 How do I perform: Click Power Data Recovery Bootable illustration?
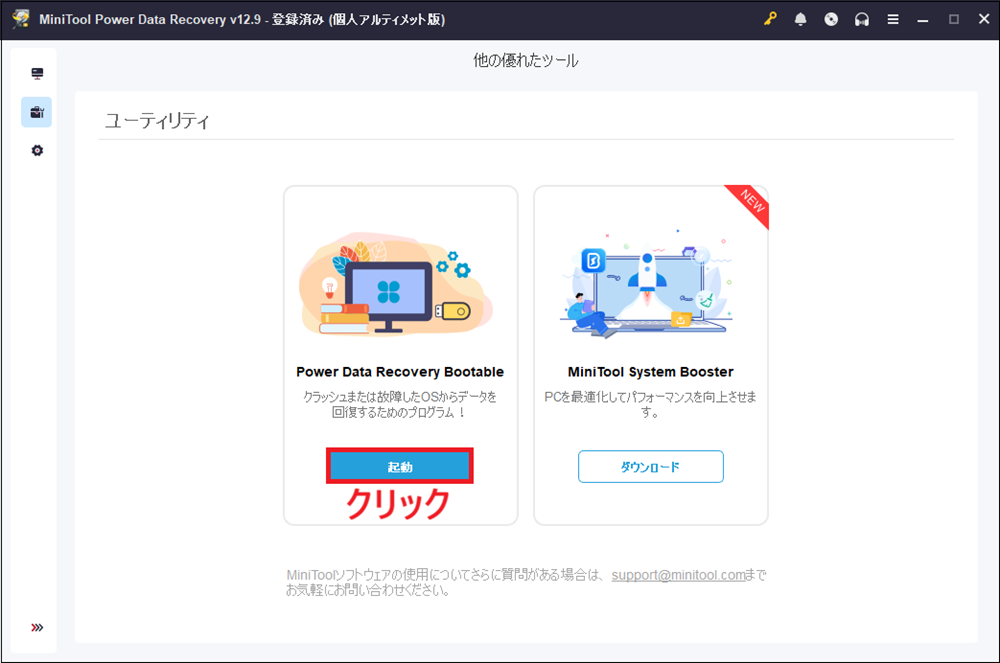tap(395, 284)
